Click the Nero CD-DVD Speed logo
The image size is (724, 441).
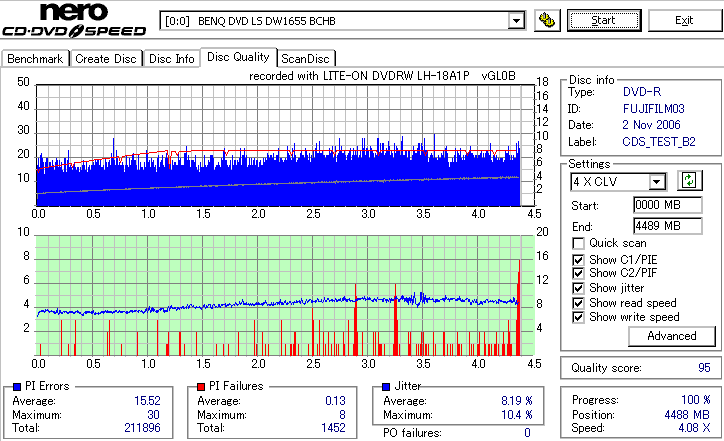pyautogui.click(x=74, y=19)
